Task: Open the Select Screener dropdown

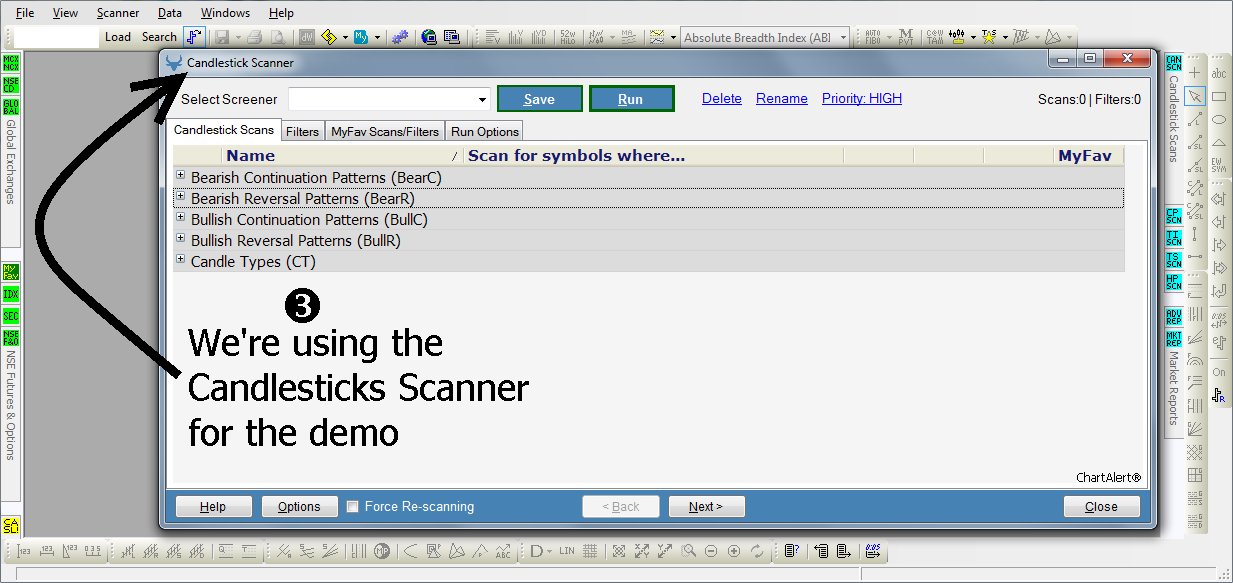Action: click(483, 99)
